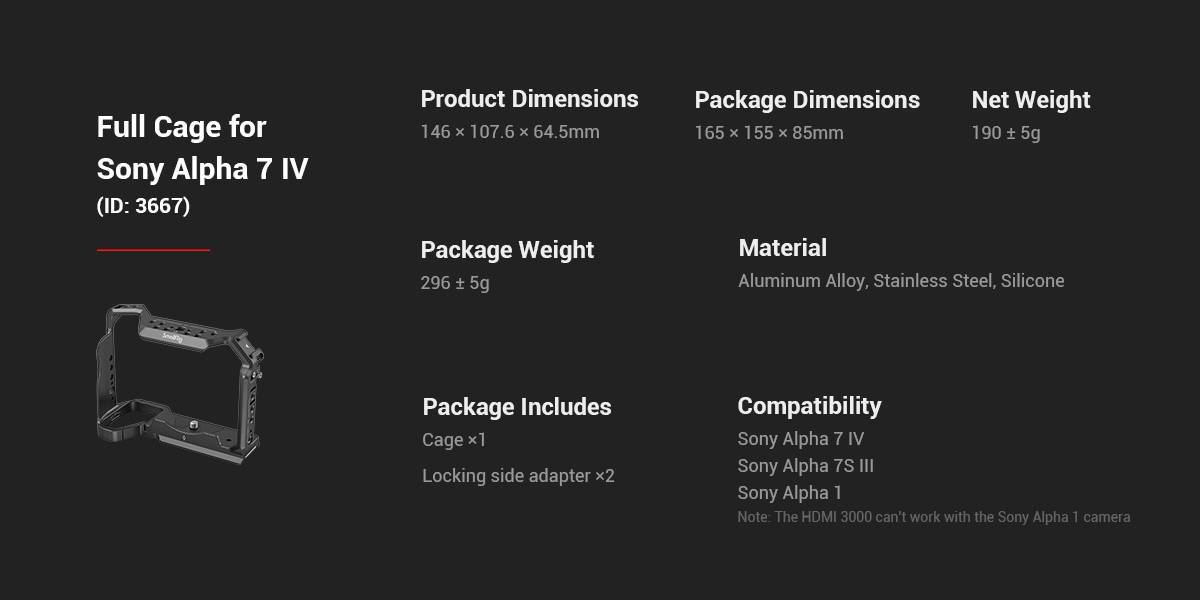Screen dimensions: 1200x600
Task: Click the Package Includes heading
Action: 516,407
